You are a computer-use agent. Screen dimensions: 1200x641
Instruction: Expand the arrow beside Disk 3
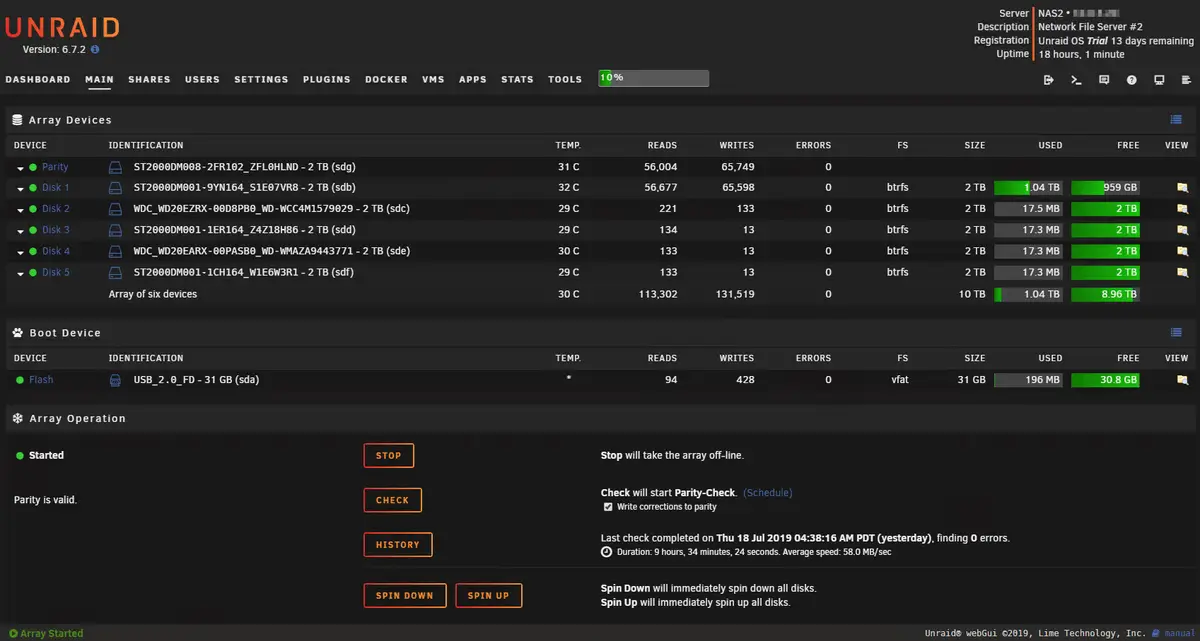tap(20, 231)
